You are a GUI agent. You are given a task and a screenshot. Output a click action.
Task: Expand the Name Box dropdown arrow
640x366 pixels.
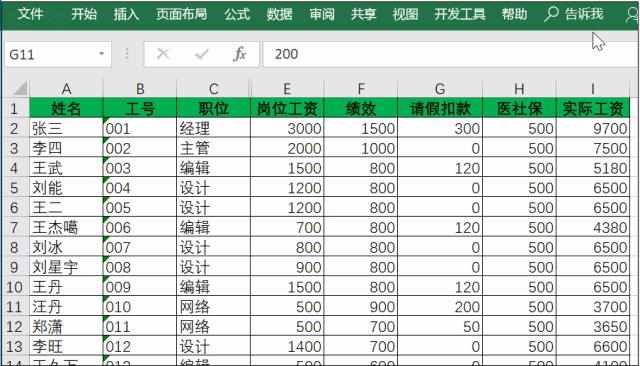(101, 54)
